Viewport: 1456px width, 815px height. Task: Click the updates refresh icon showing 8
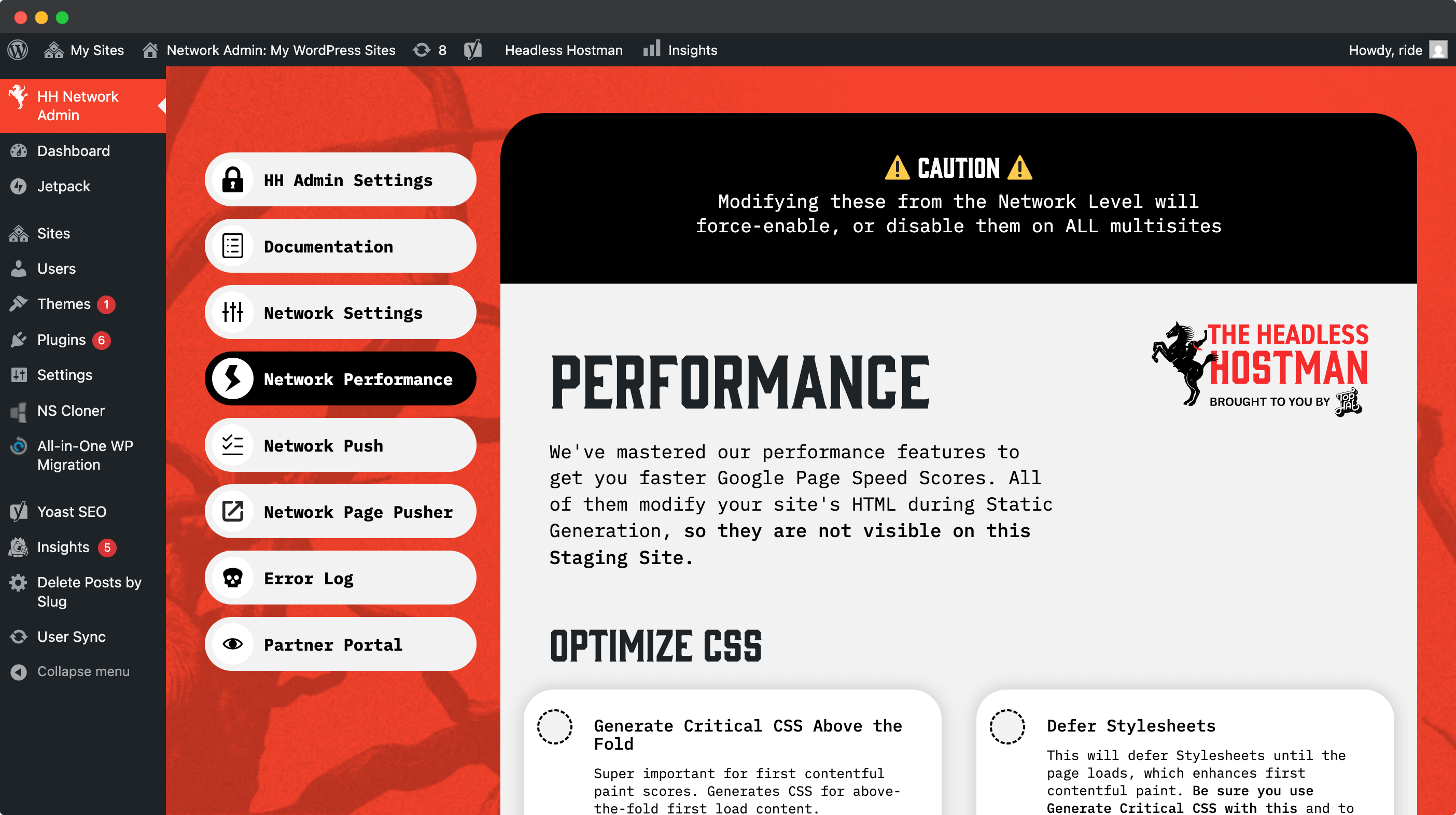[422, 50]
